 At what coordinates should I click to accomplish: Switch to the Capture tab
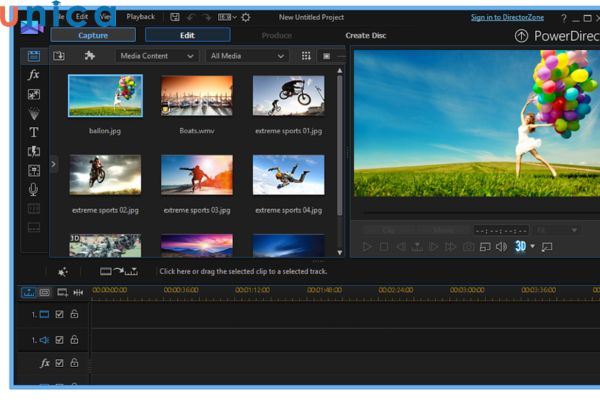pyautogui.click(x=93, y=35)
